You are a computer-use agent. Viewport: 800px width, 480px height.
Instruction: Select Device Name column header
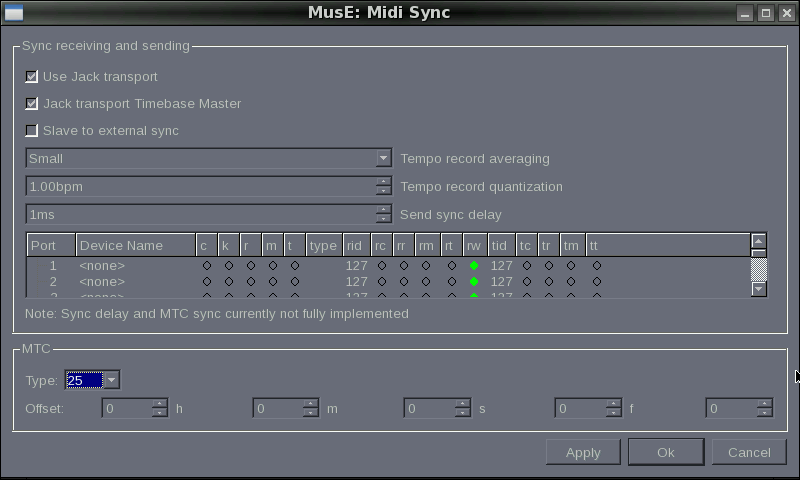136,245
